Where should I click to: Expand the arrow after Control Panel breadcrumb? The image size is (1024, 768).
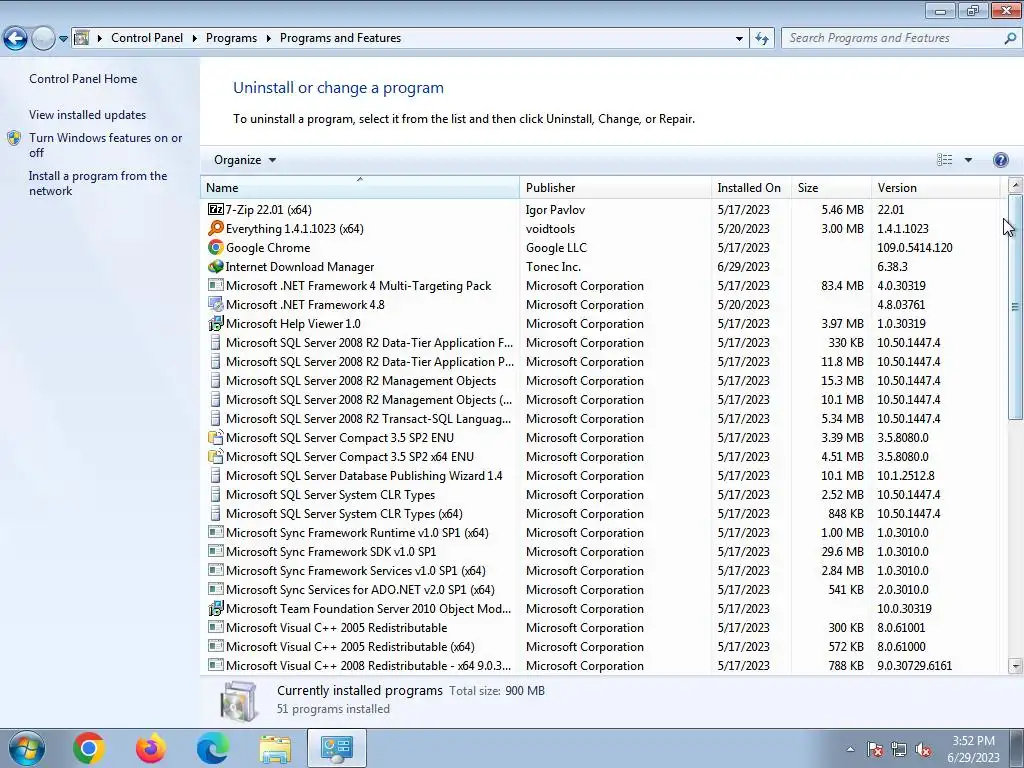(x=195, y=39)
